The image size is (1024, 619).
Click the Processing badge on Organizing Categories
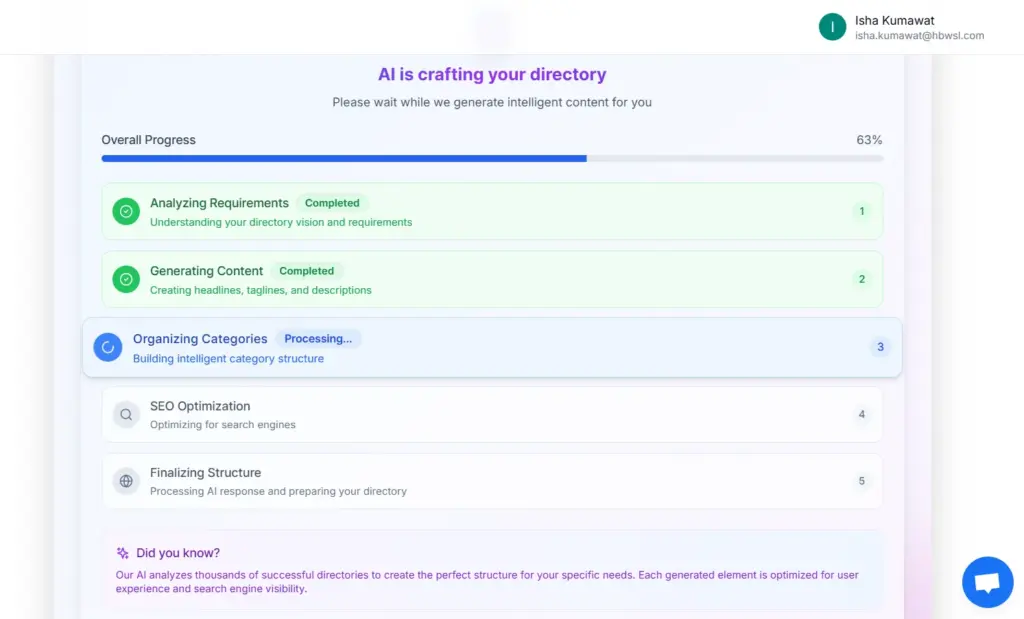[x=318, y=338]
